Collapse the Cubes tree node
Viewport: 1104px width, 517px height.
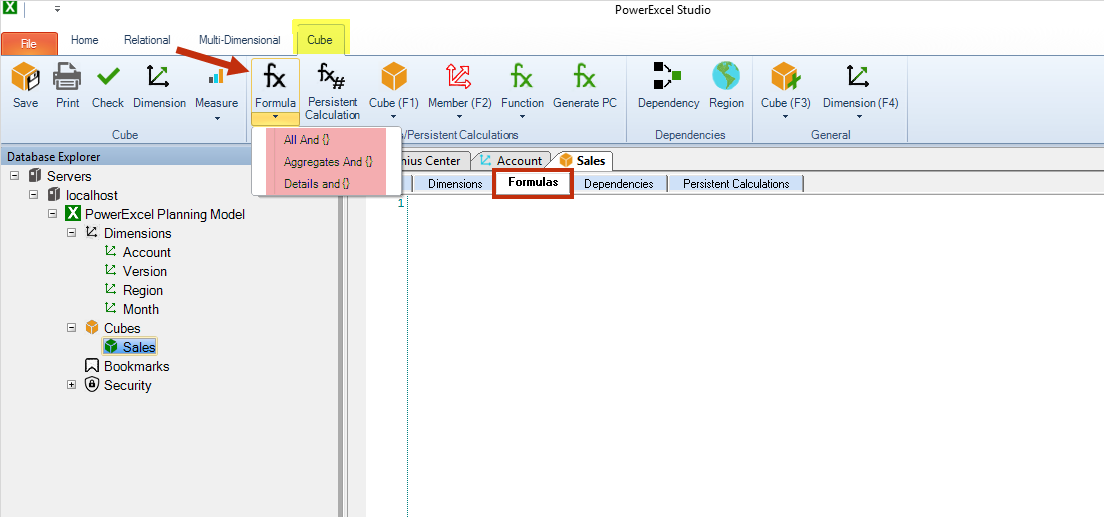click(x=71, y=328)
